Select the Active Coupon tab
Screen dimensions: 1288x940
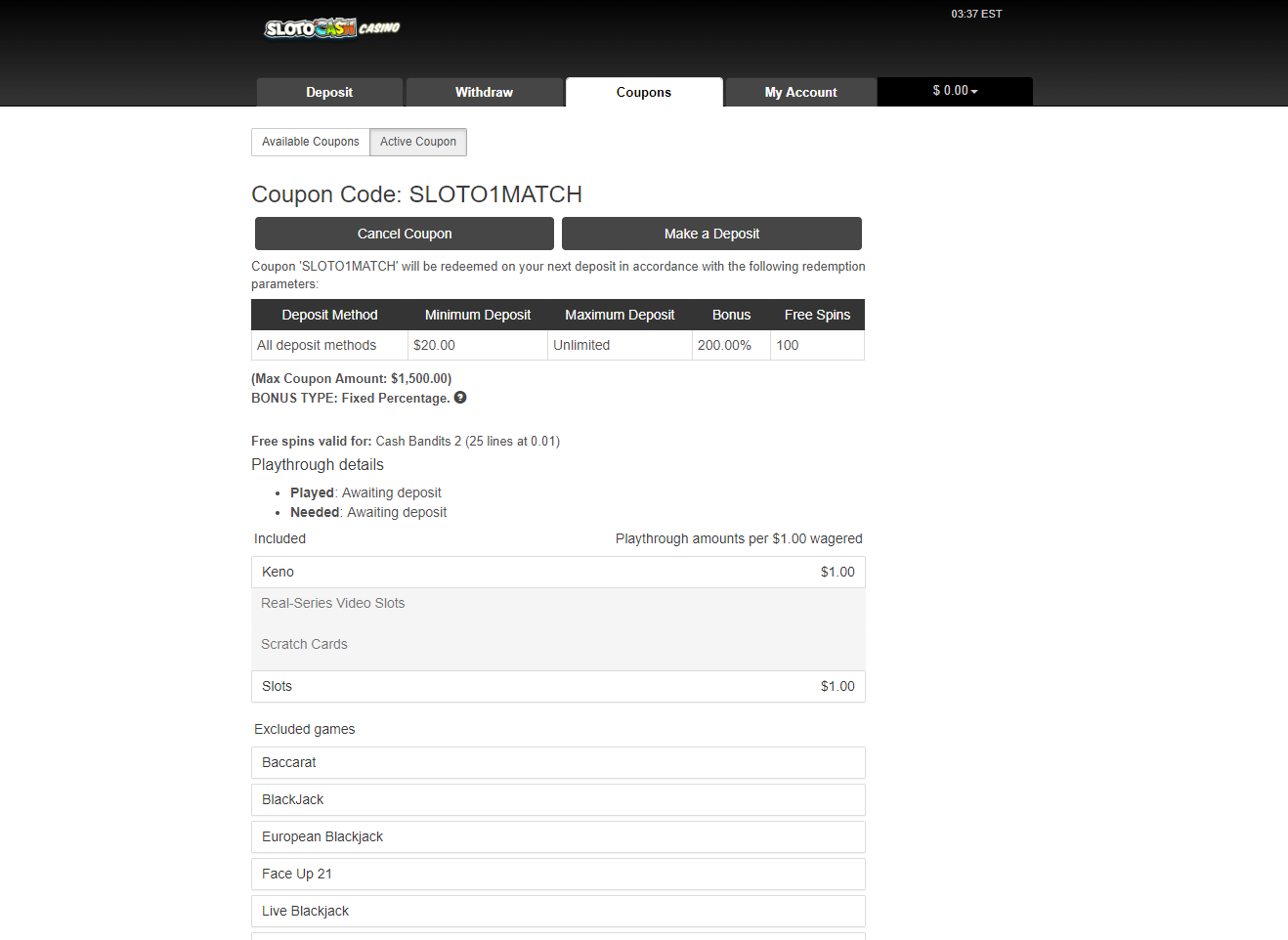click(x=418, y=142)
